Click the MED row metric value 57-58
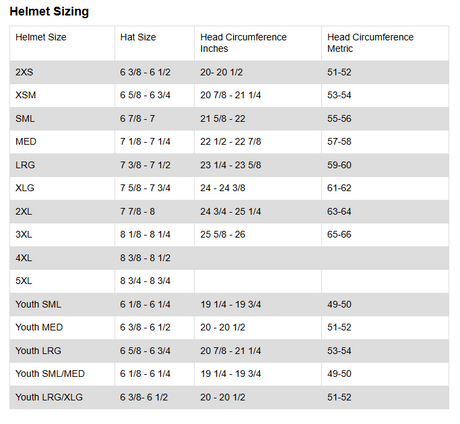The height and width of the screenshot is (424, 460). coord(339,141)
